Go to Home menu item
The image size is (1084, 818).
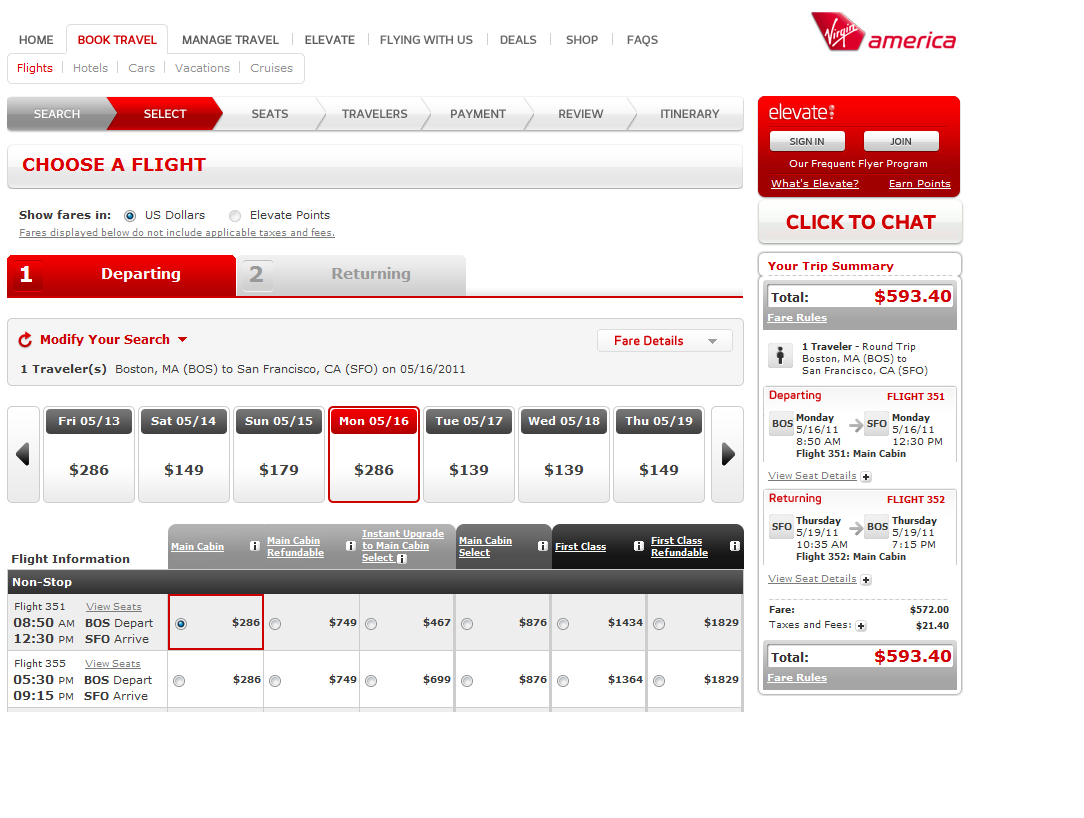pyautogui.click(x=36, y=40)
